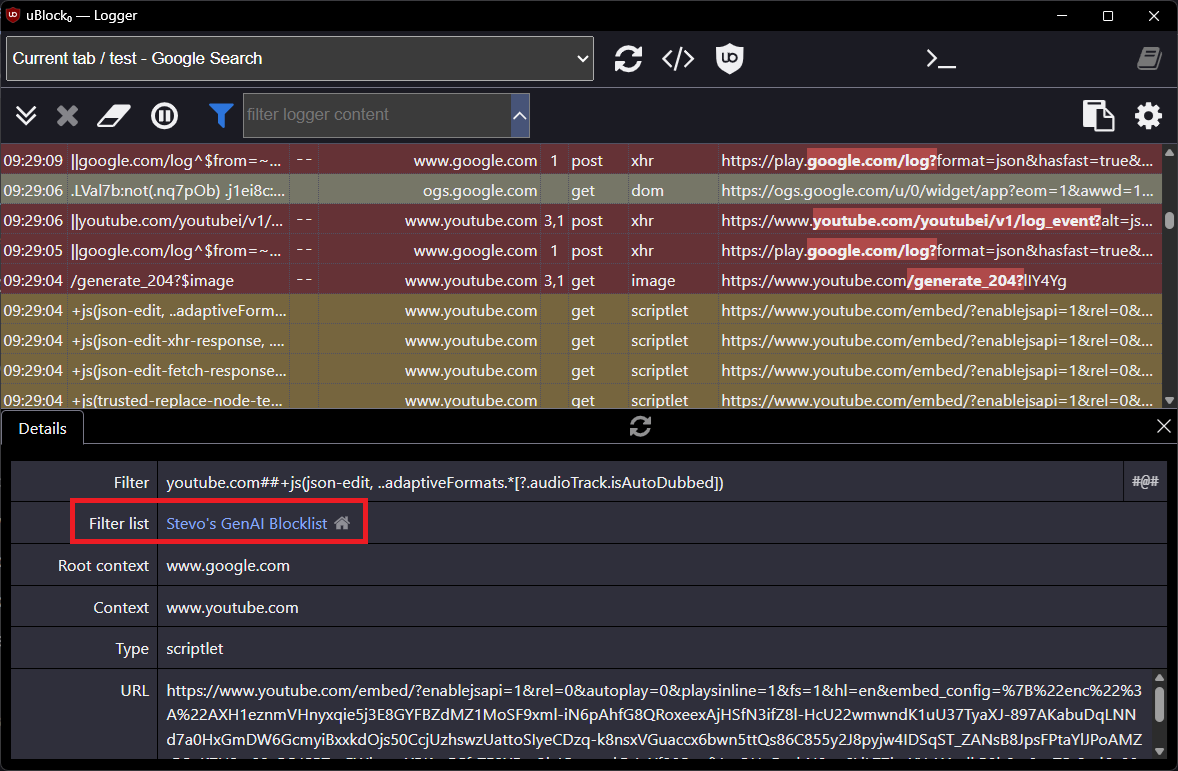Open the DOM inspector code icon
The width and height of the screenshot is (1178, 771).
click(678, 59)
